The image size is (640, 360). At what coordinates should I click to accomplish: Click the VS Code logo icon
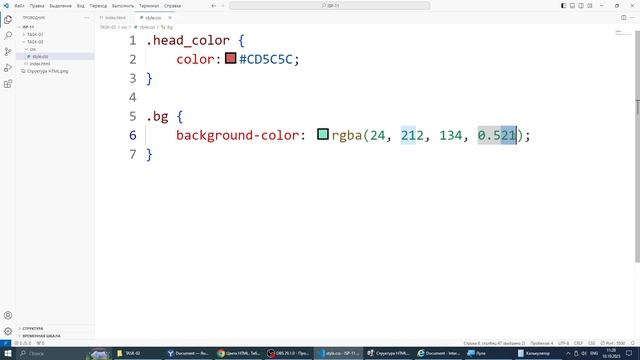6,6
